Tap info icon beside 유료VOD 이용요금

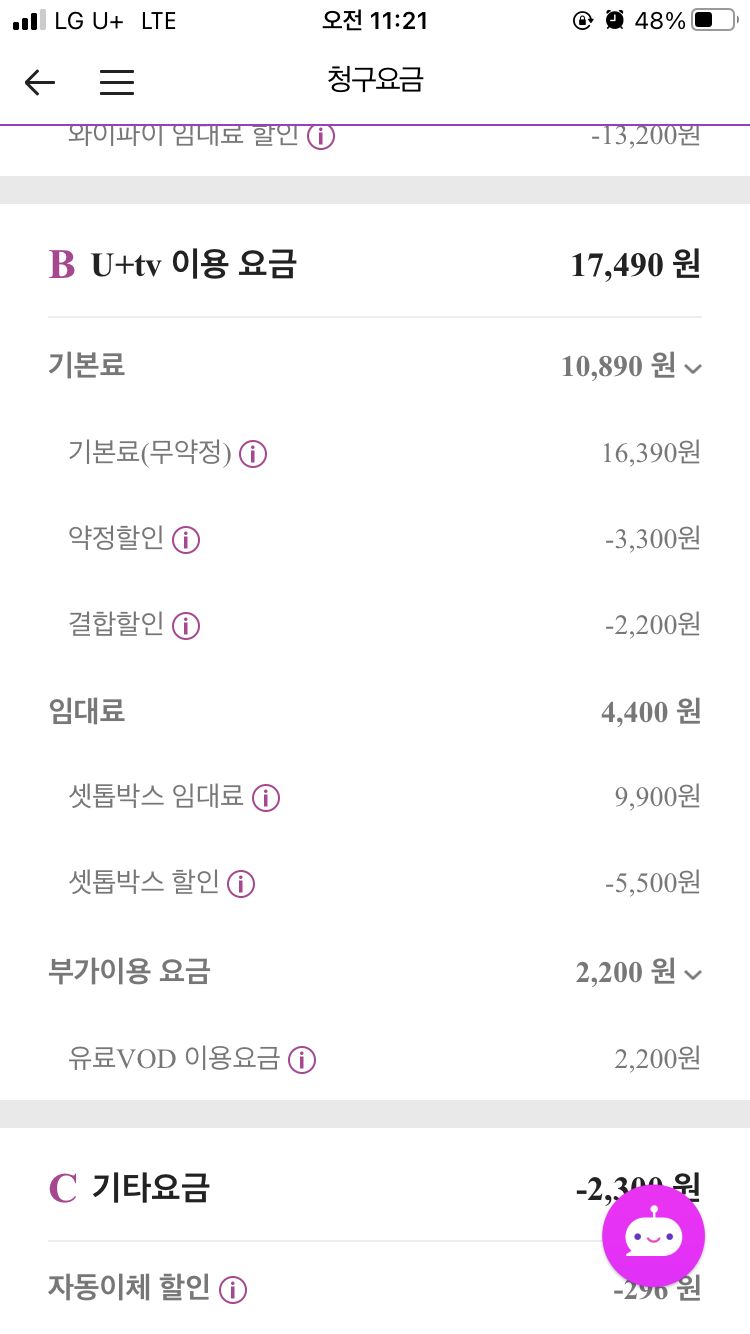click(302, 1060)
